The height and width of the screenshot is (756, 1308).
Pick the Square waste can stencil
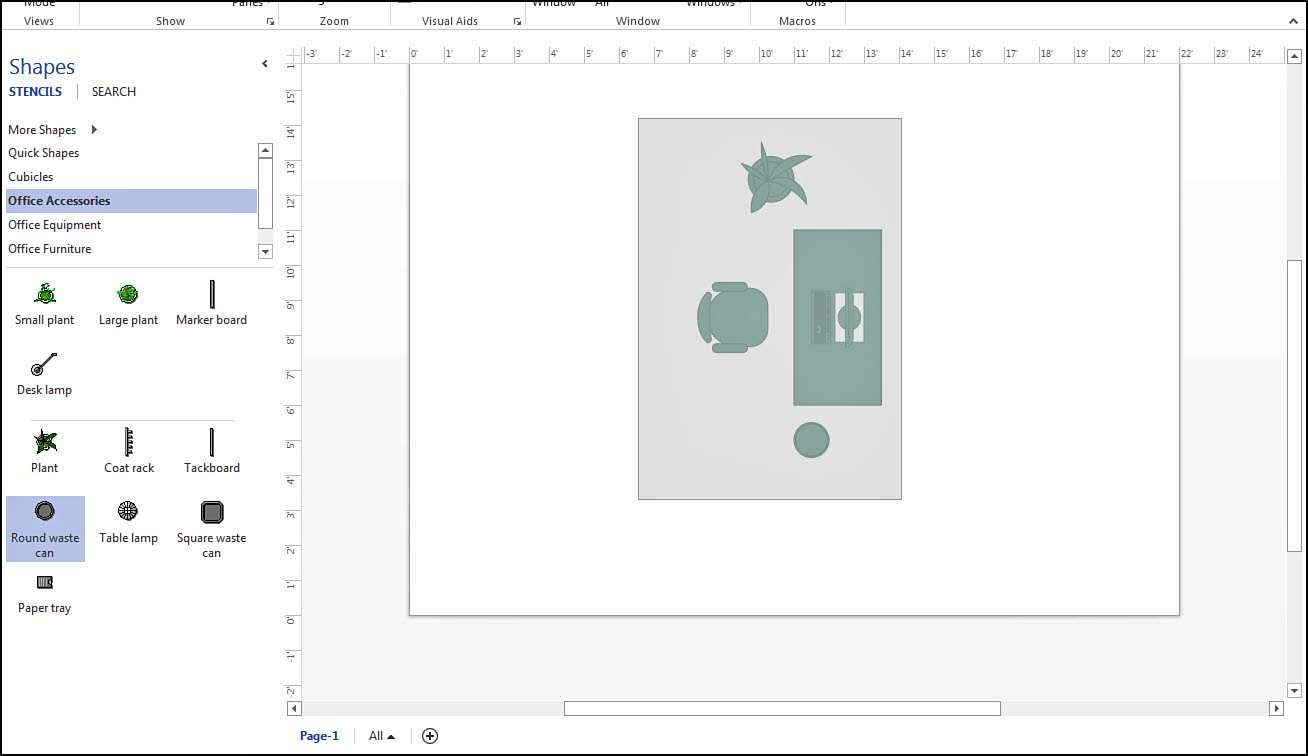click(212, 529)
